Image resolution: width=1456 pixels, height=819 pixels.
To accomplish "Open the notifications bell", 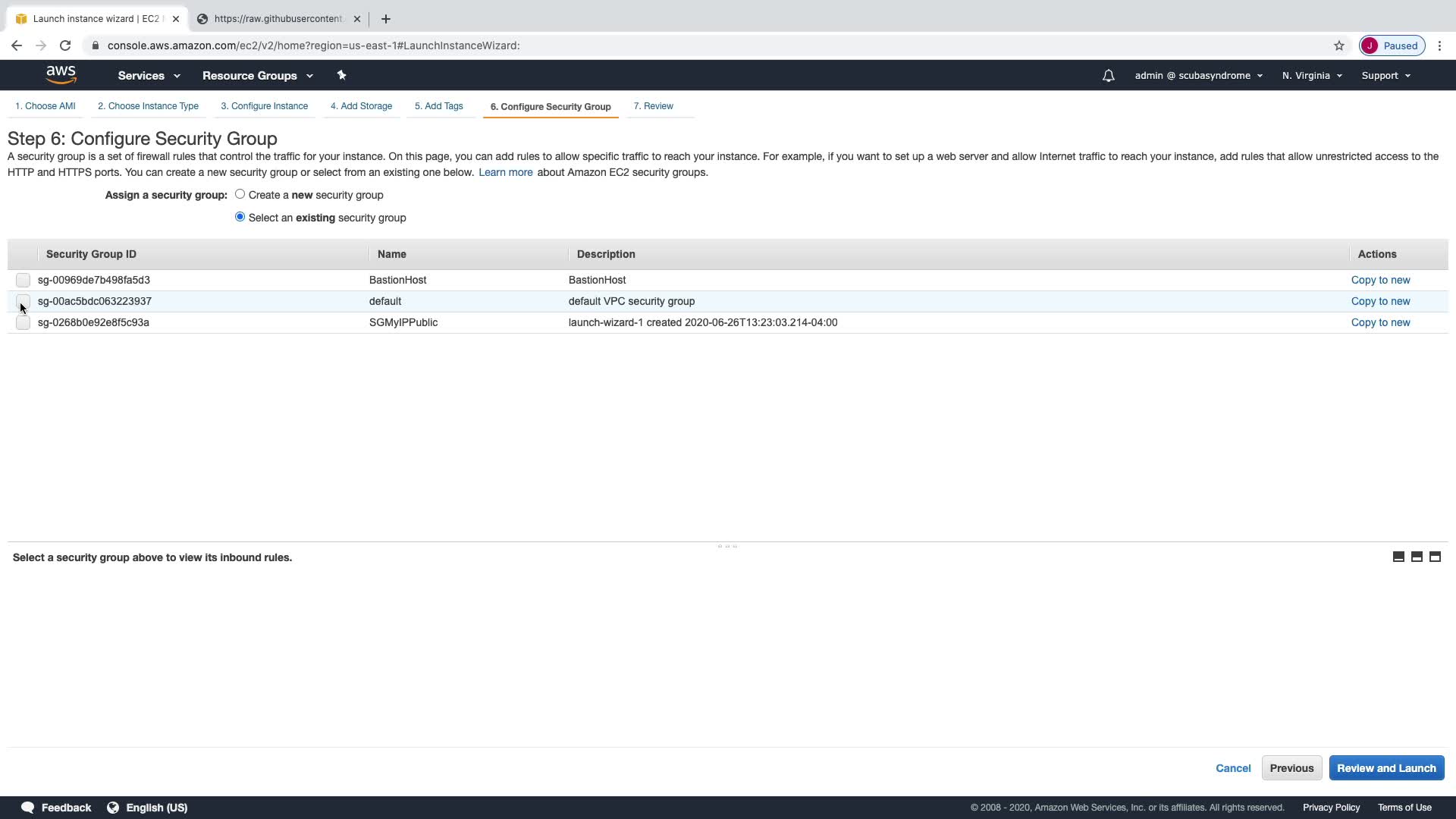I will tap(1108, 76).
